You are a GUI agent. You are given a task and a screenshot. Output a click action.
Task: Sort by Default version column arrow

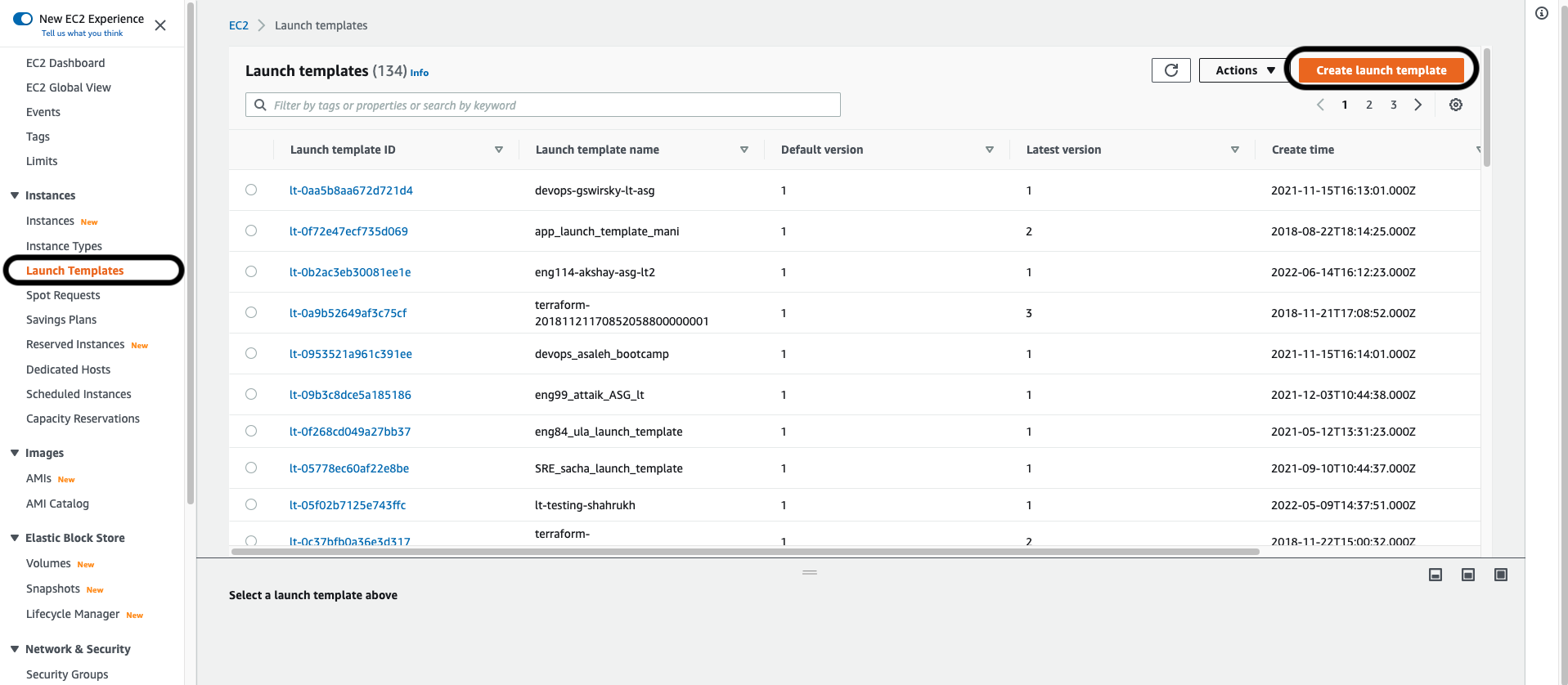coord(990,150)
